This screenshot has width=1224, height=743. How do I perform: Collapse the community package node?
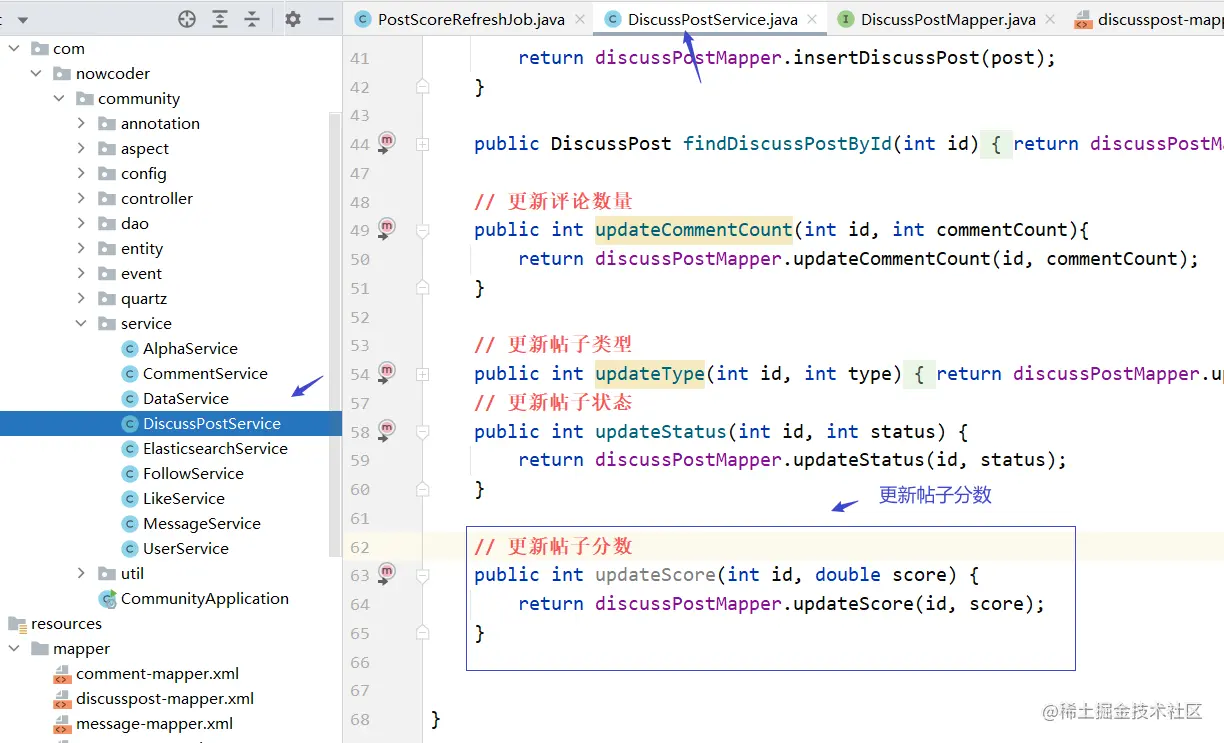[x=59, y=98]
